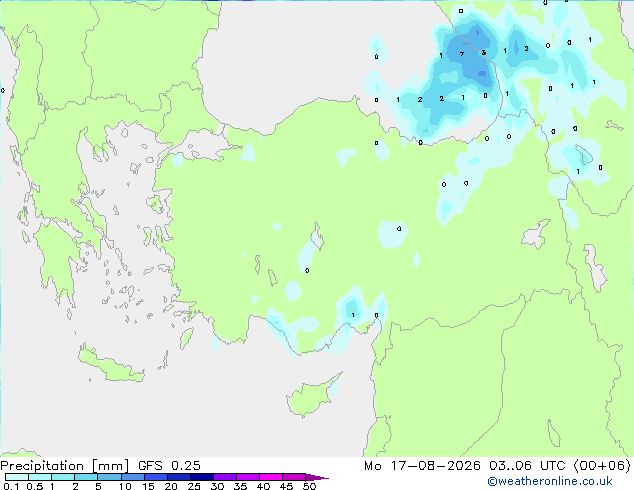Select the legend label '15'
Image resolution: width=634 pixels, height=490 pixels.
point(148,486)
